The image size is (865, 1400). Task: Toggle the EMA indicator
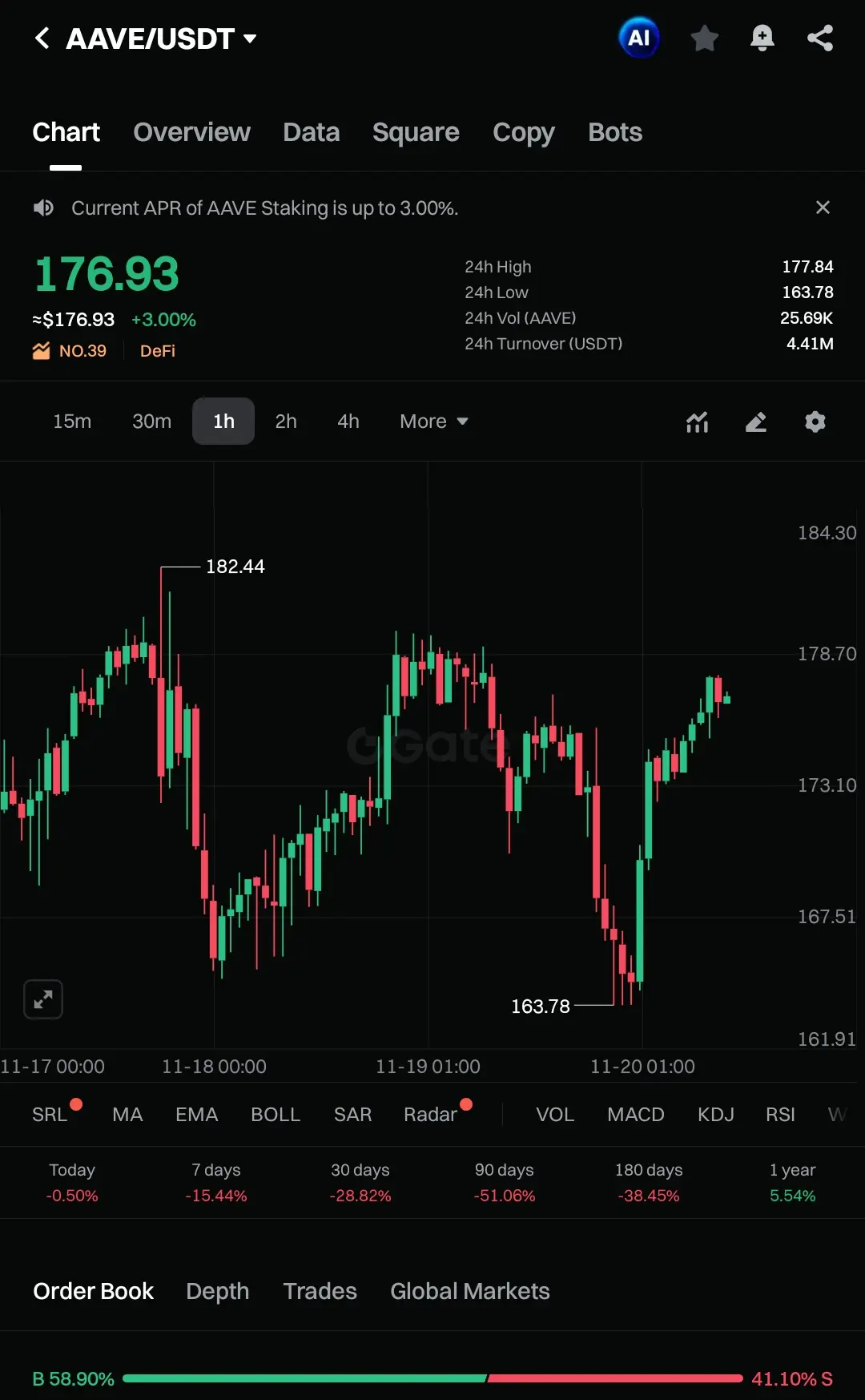point(197,1115)
